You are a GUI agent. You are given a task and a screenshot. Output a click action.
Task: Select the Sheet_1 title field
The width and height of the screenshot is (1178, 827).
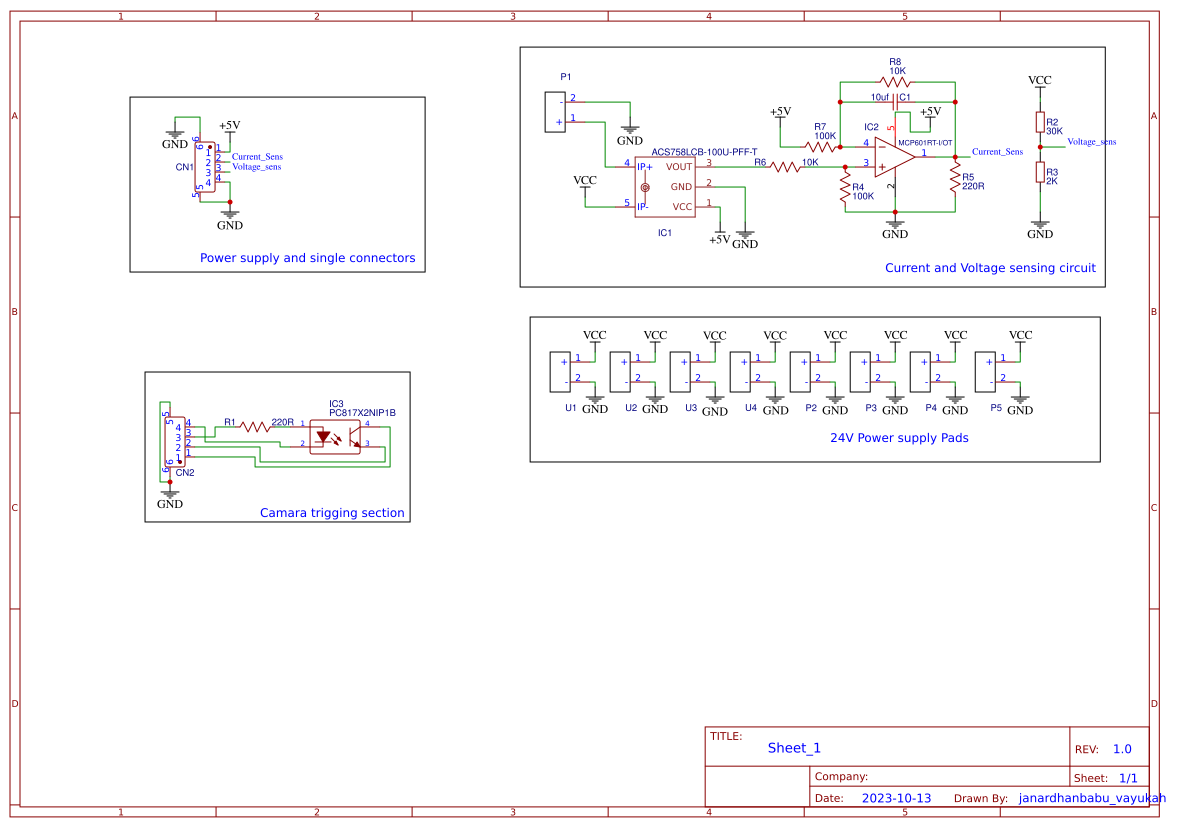tap(794, 748)
